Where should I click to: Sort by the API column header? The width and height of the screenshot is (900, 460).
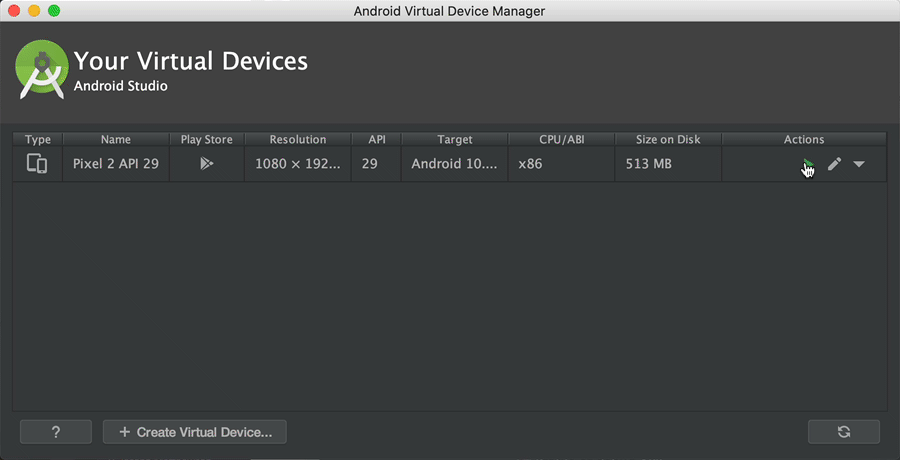pyautogui.click(x=377, y=140)
